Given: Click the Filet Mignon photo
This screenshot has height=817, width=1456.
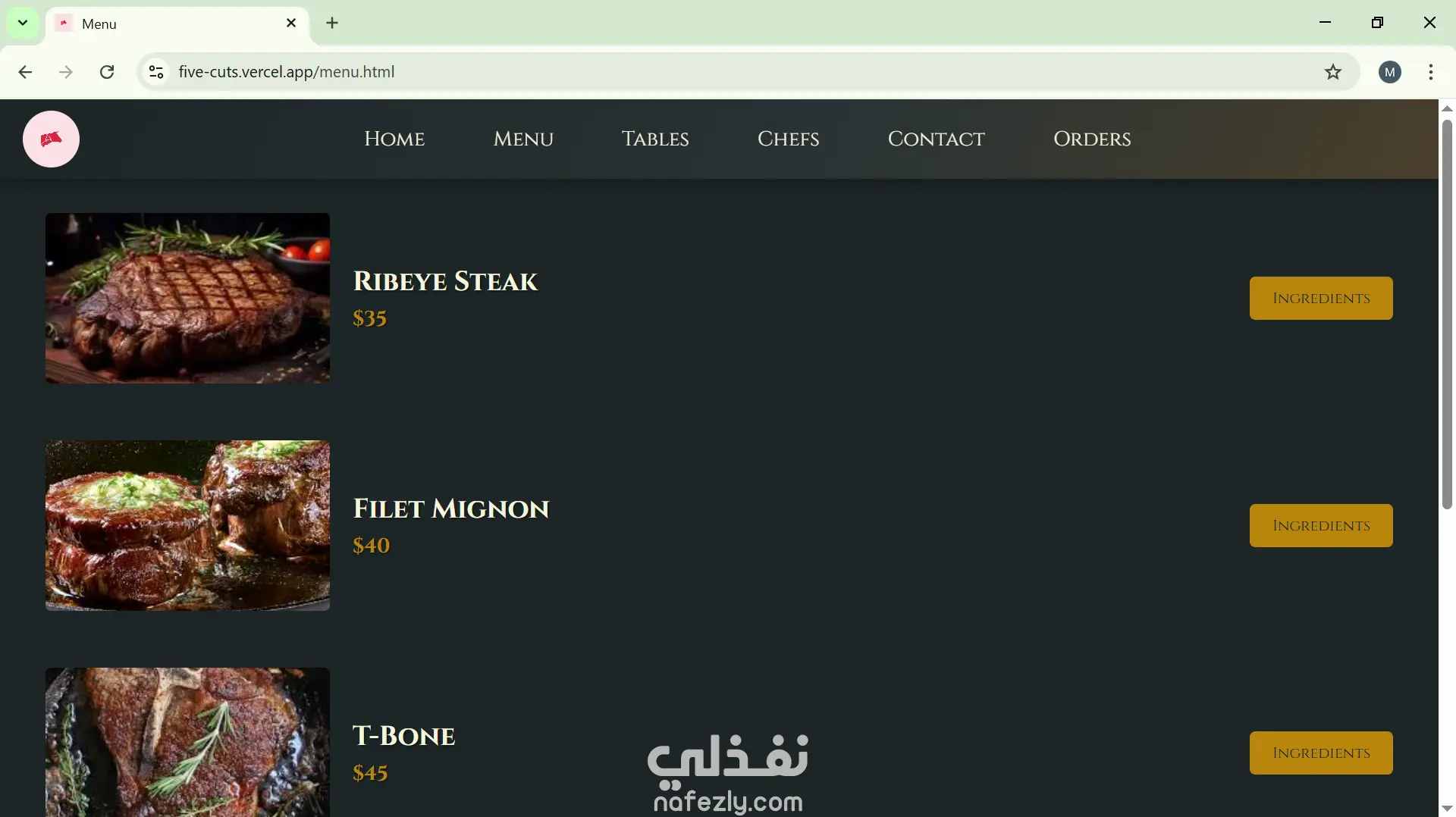Looking at the screenshot, I should tap(187, 525).
